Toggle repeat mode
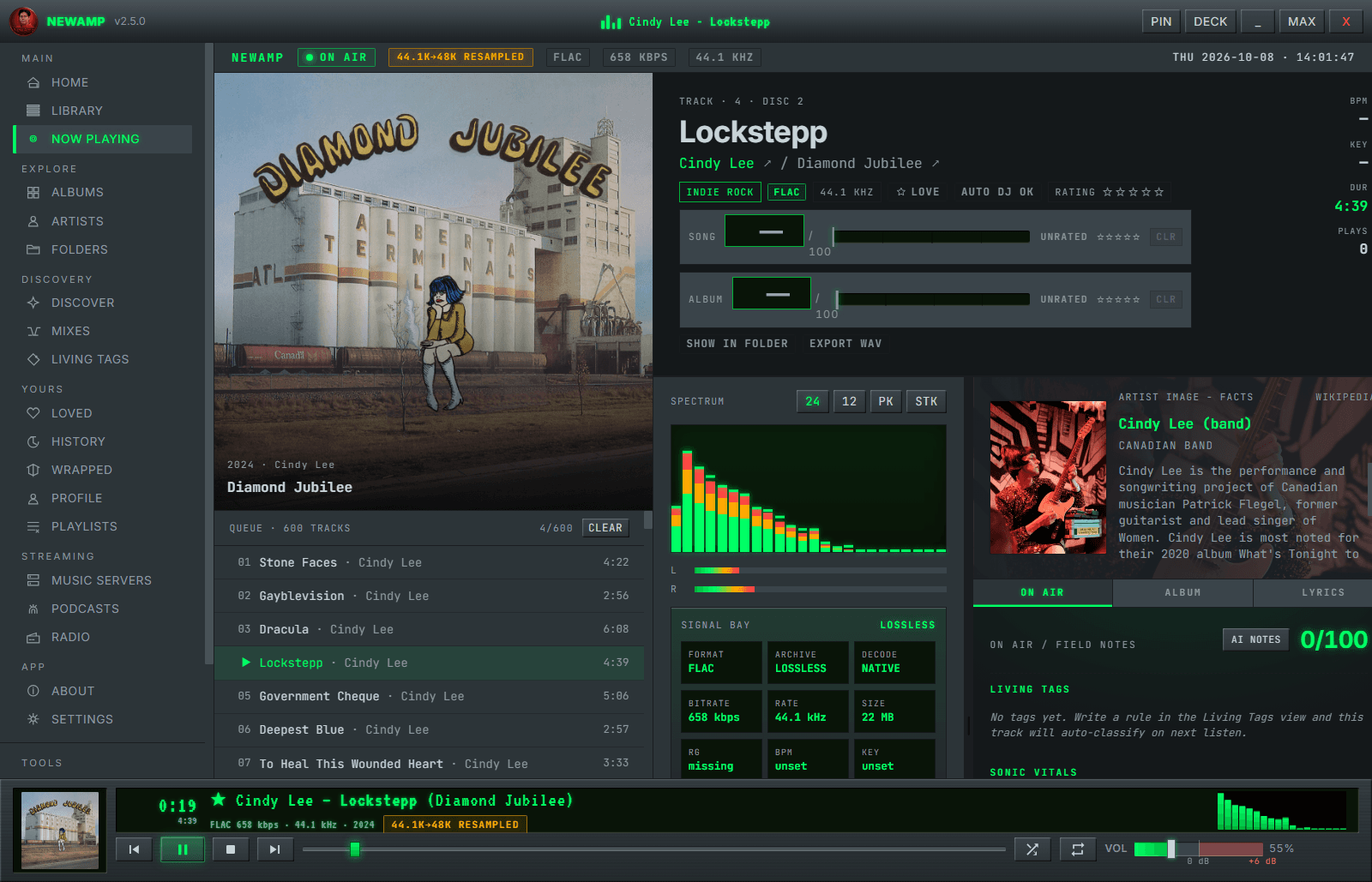This screenshot has width=1372, height=882. pos(1078,849)
